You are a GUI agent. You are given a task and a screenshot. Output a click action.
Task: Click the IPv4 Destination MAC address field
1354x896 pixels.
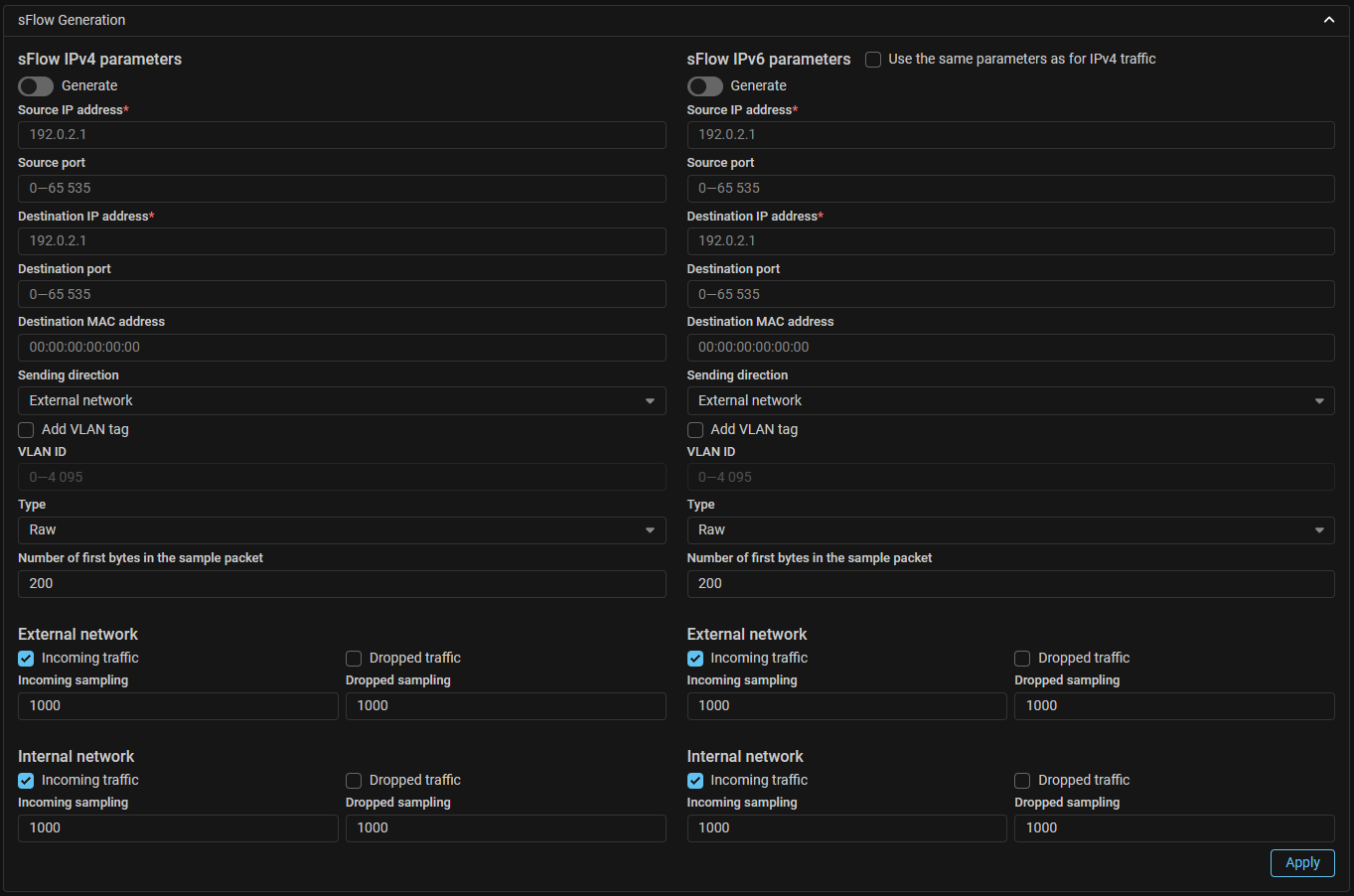tap(342, 348)
